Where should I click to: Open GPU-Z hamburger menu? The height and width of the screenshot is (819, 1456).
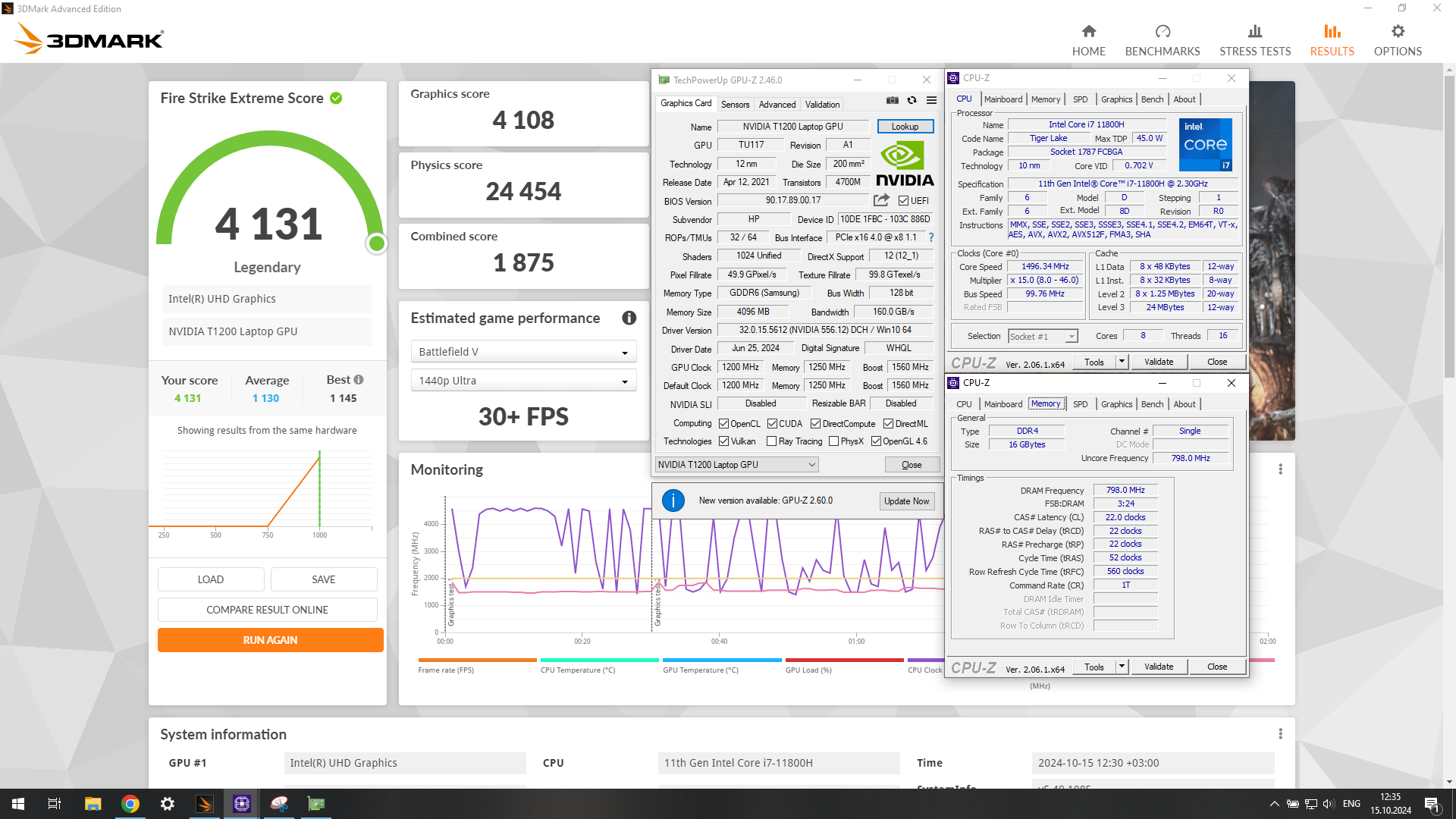[931, 100]
